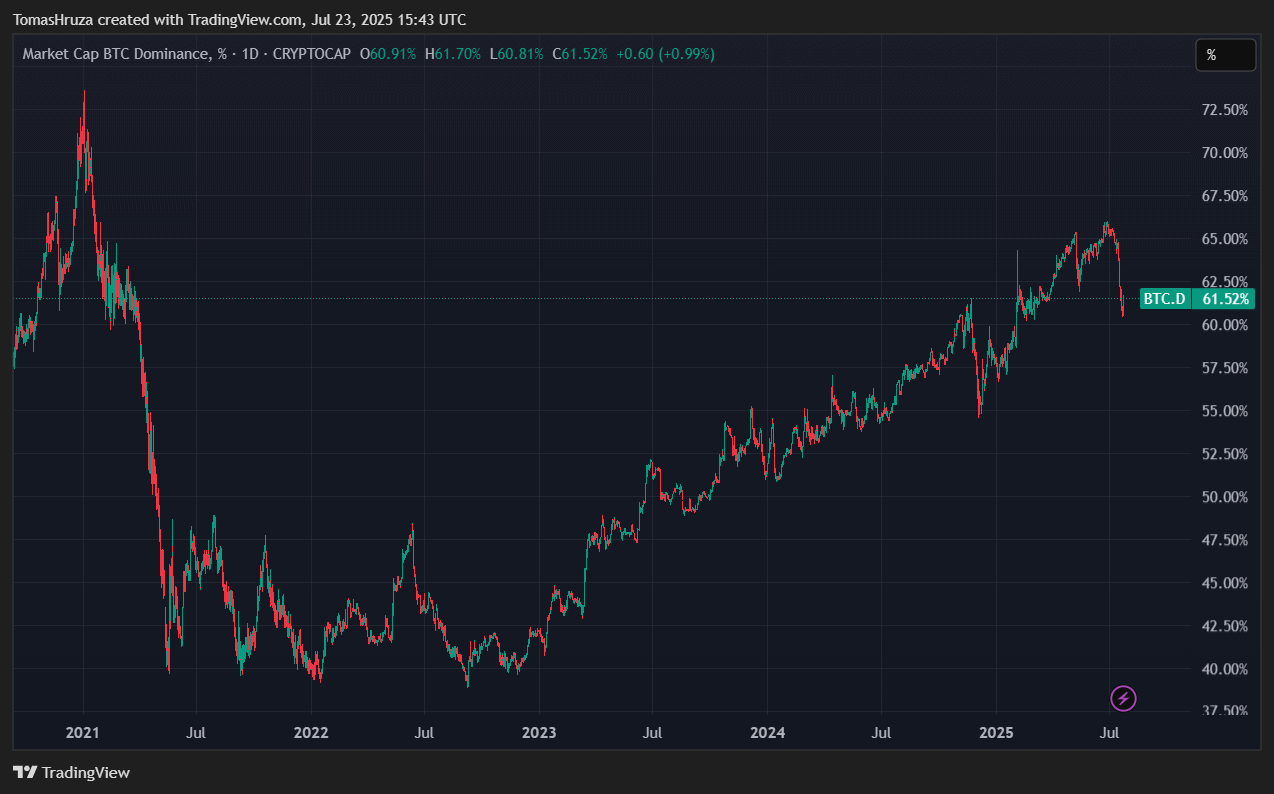Select the 2021 label on time axis

click(82, 733)
